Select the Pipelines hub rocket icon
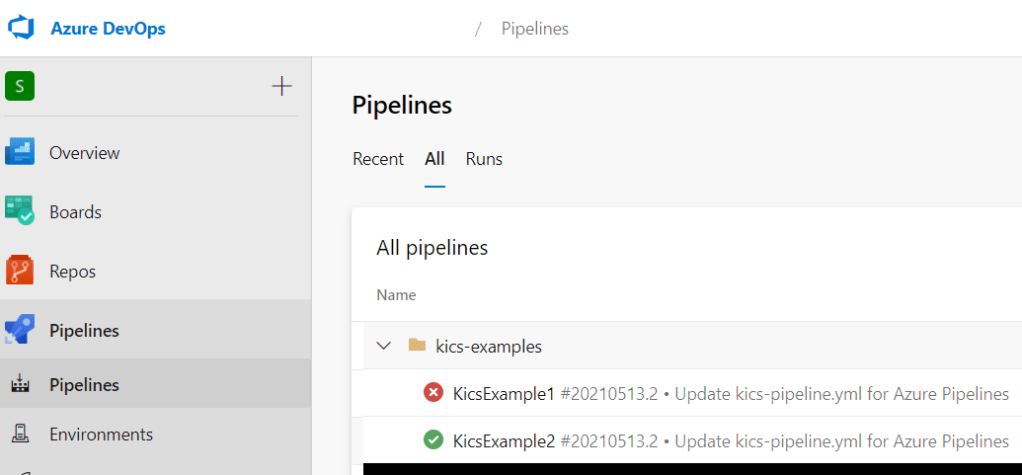 pyautogui.click(x=20, y=330)
